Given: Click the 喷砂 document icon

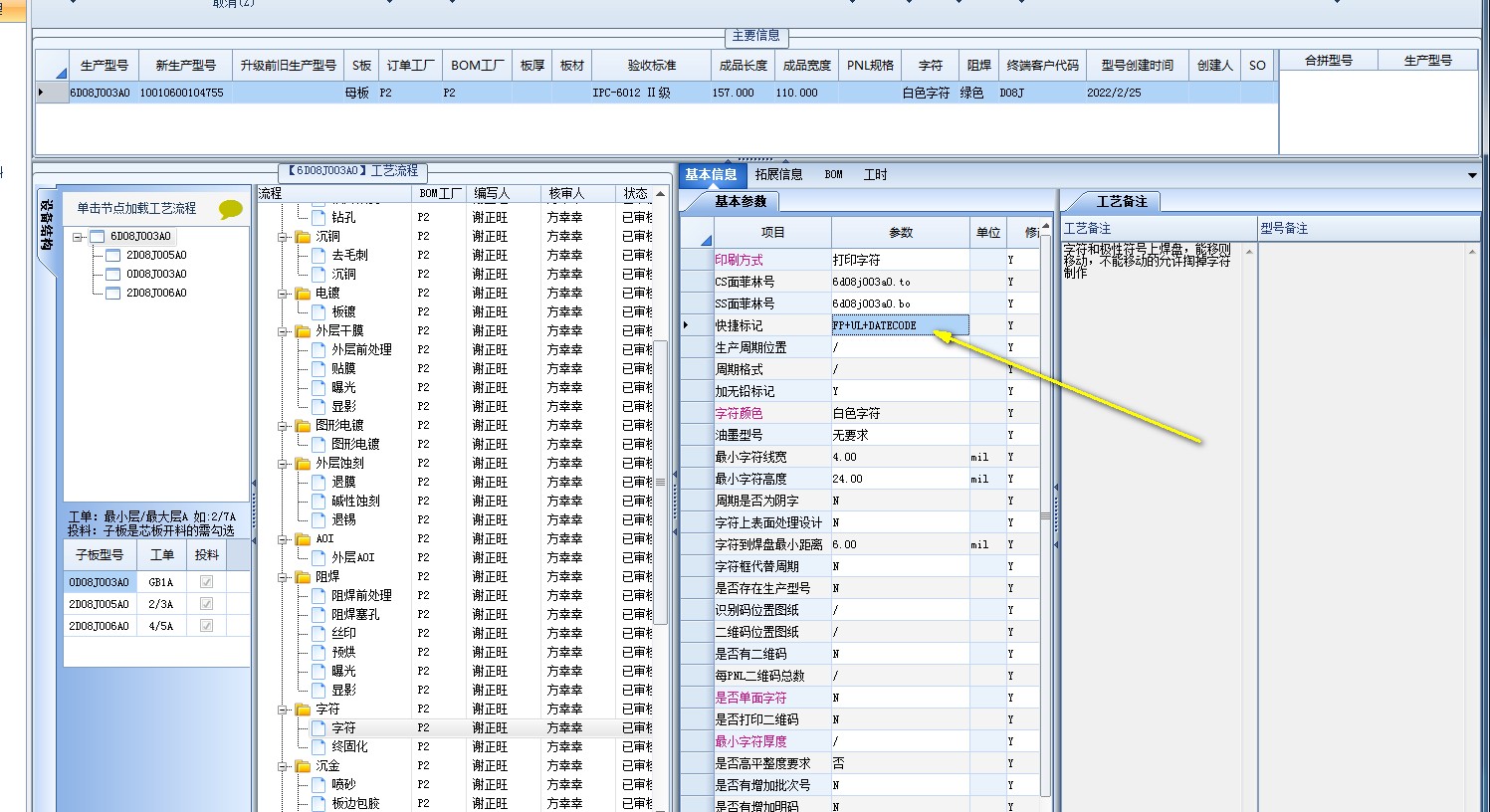Looking at the screenshot, I should click(x=319, y=785).
